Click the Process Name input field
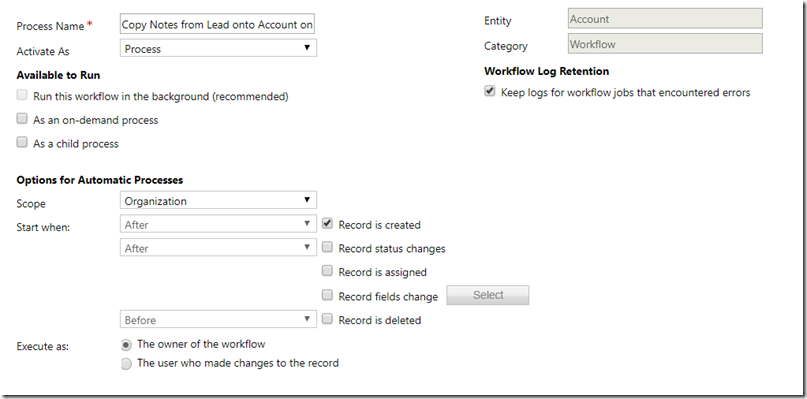807x399 pixels. pyautogui.click(x=217, y=24)
